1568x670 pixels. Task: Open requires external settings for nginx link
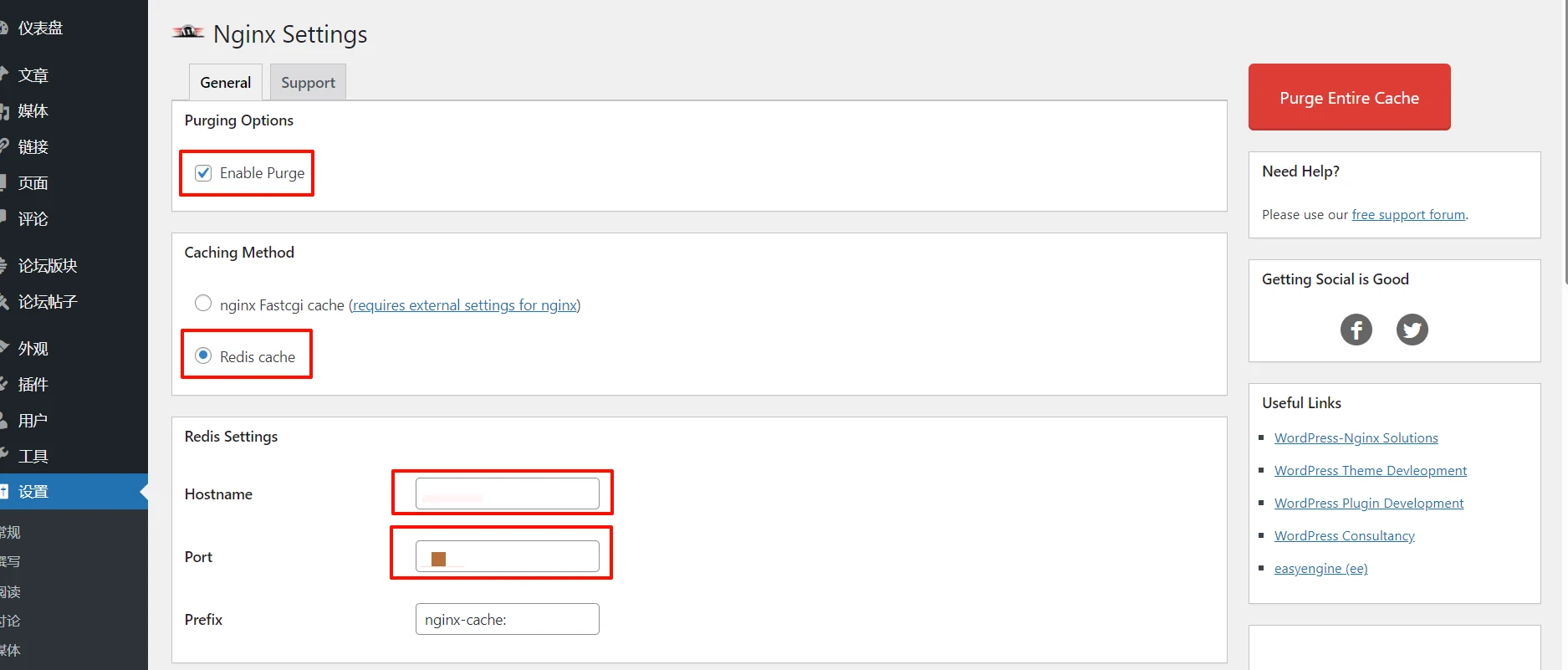[x=465, y=305]
